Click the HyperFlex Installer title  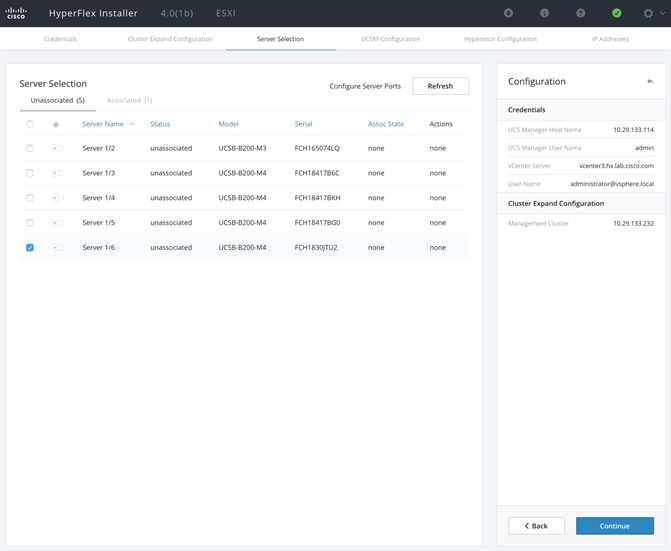93,13
